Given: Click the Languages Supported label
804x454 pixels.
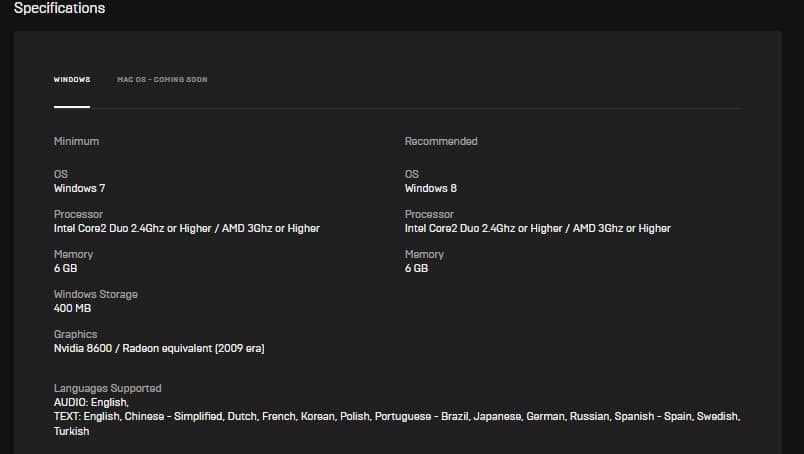Looking at the screenshot, I should click(108, 388).
